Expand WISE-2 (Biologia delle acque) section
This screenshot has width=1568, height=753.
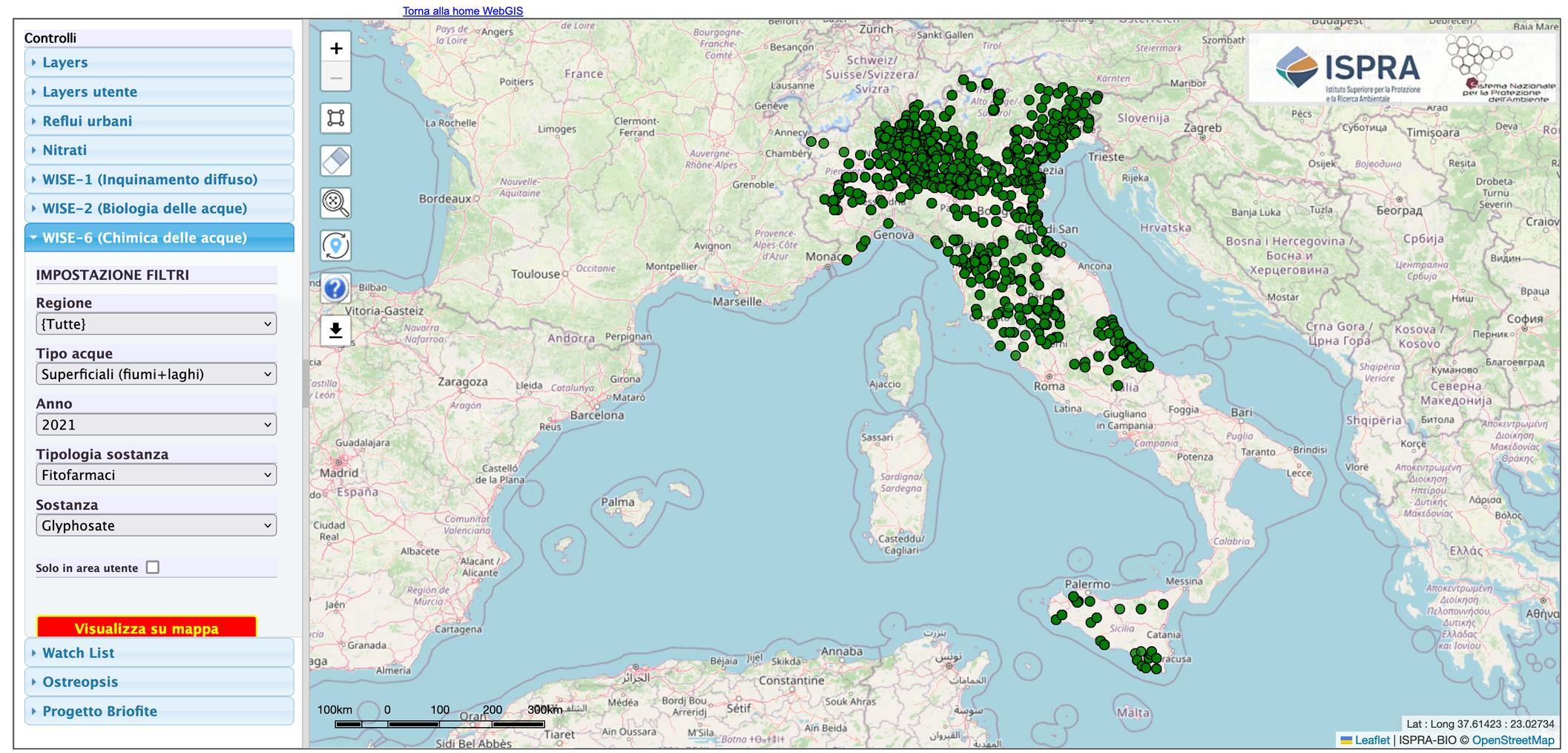(x=159, y=208)
